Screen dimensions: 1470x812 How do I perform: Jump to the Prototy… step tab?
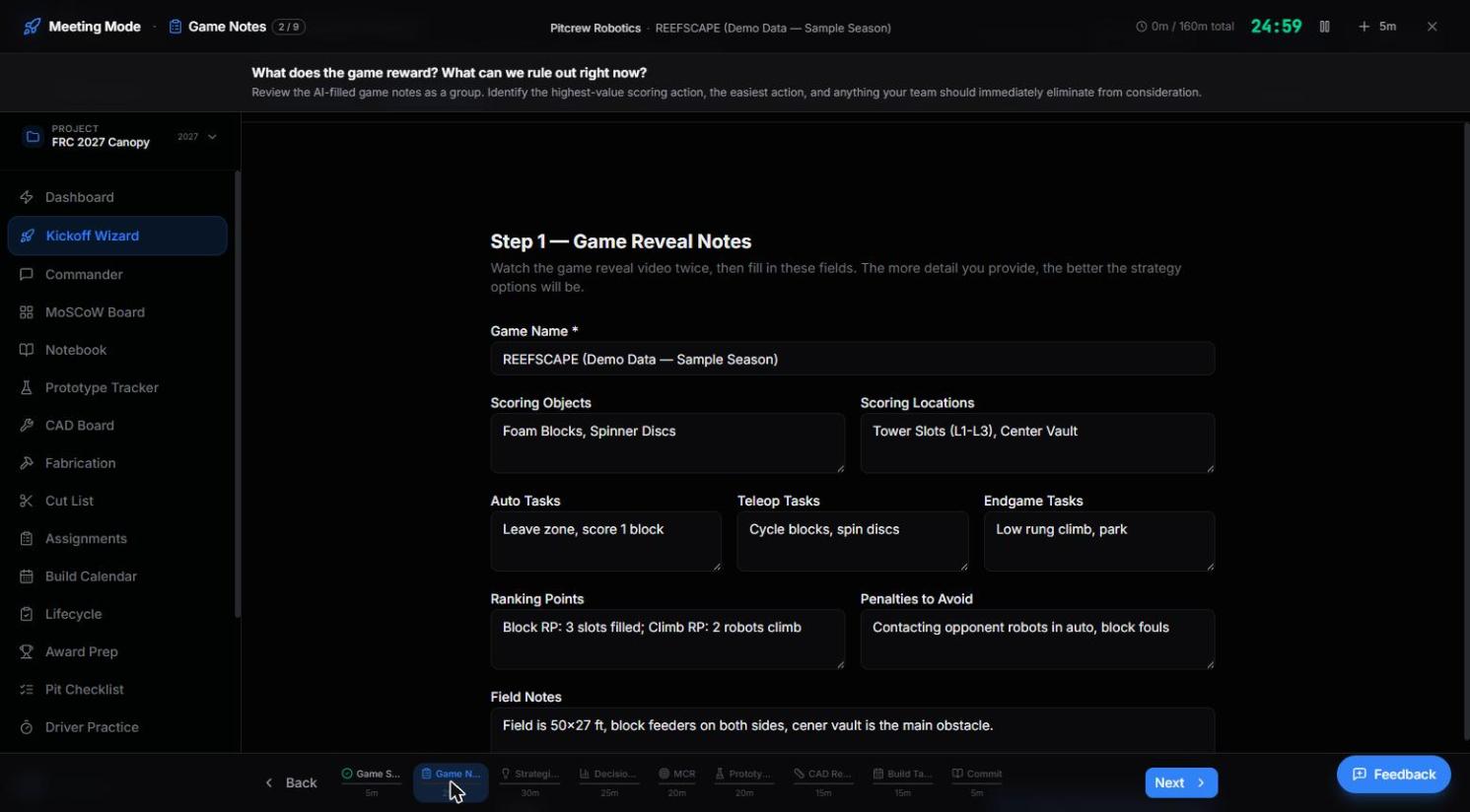(743, 782)
